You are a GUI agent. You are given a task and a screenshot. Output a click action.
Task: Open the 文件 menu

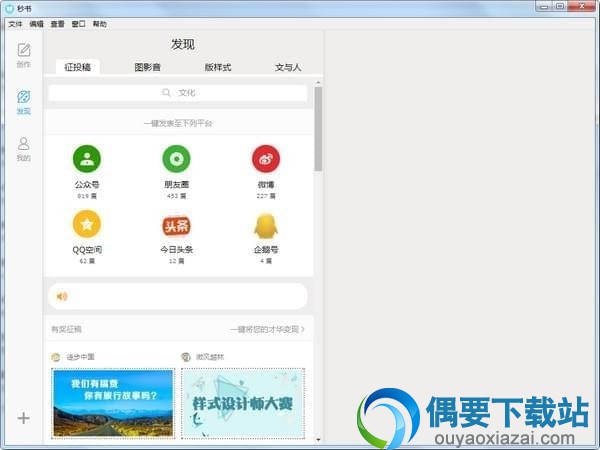[x=15, y=24]
